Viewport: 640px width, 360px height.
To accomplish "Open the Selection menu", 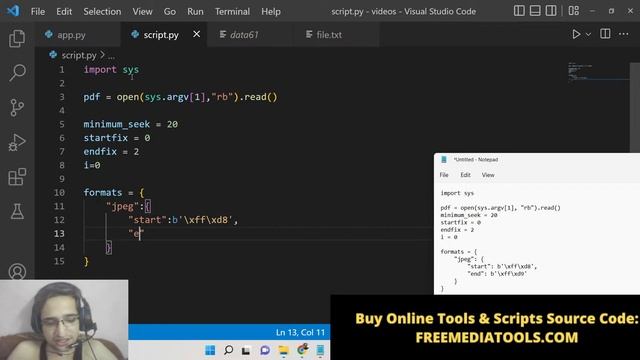I will coord(102,11).
